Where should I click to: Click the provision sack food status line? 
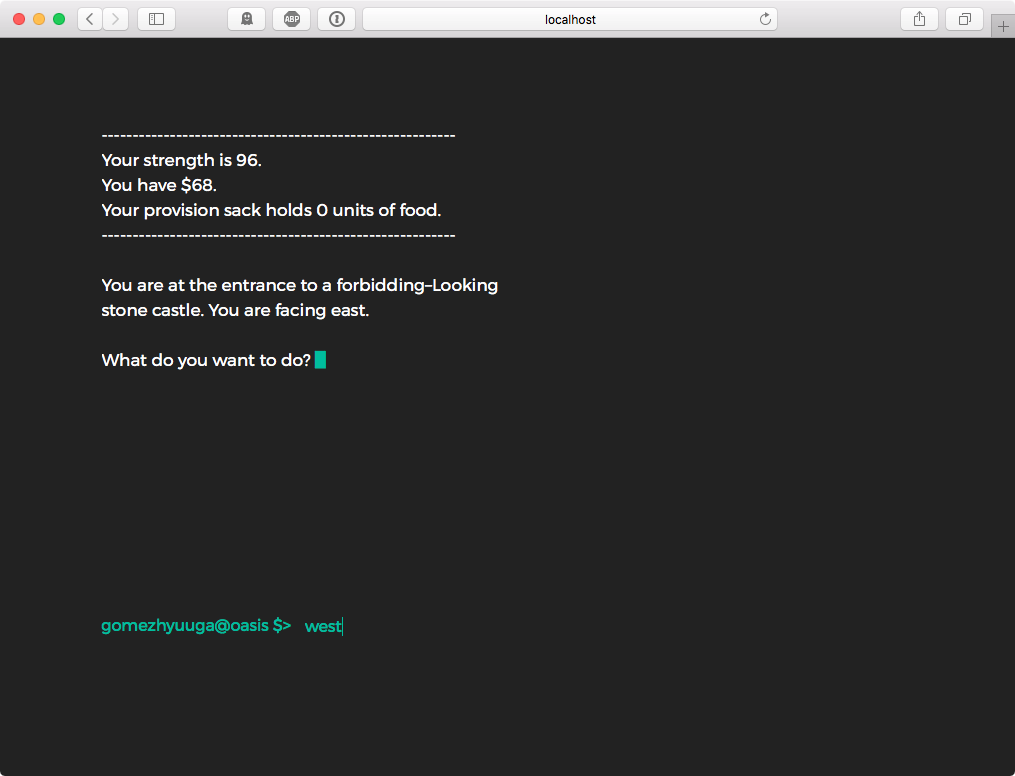tap(271, 210)
